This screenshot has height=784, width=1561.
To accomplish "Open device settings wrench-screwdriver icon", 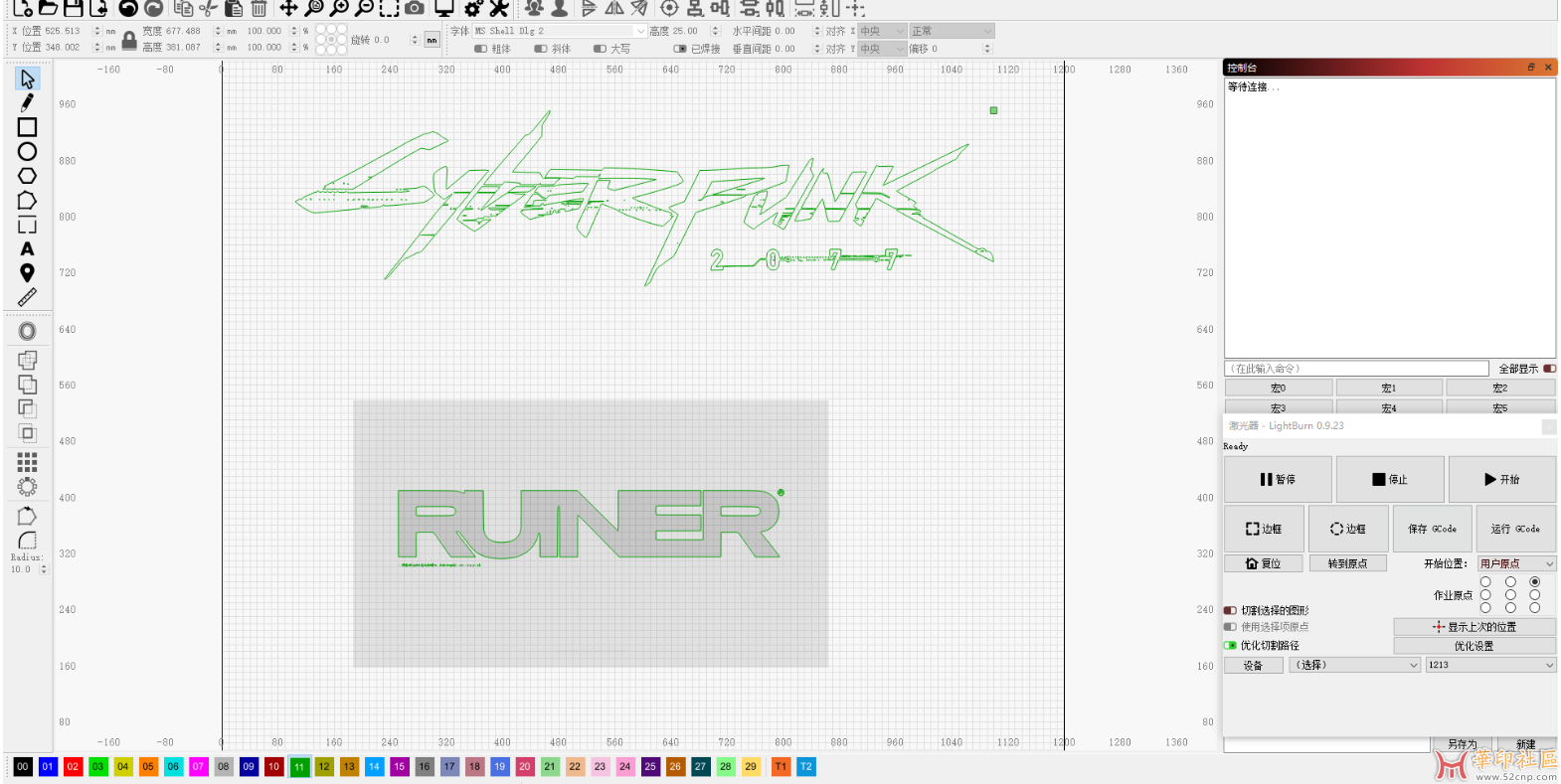I will point(498,8).
